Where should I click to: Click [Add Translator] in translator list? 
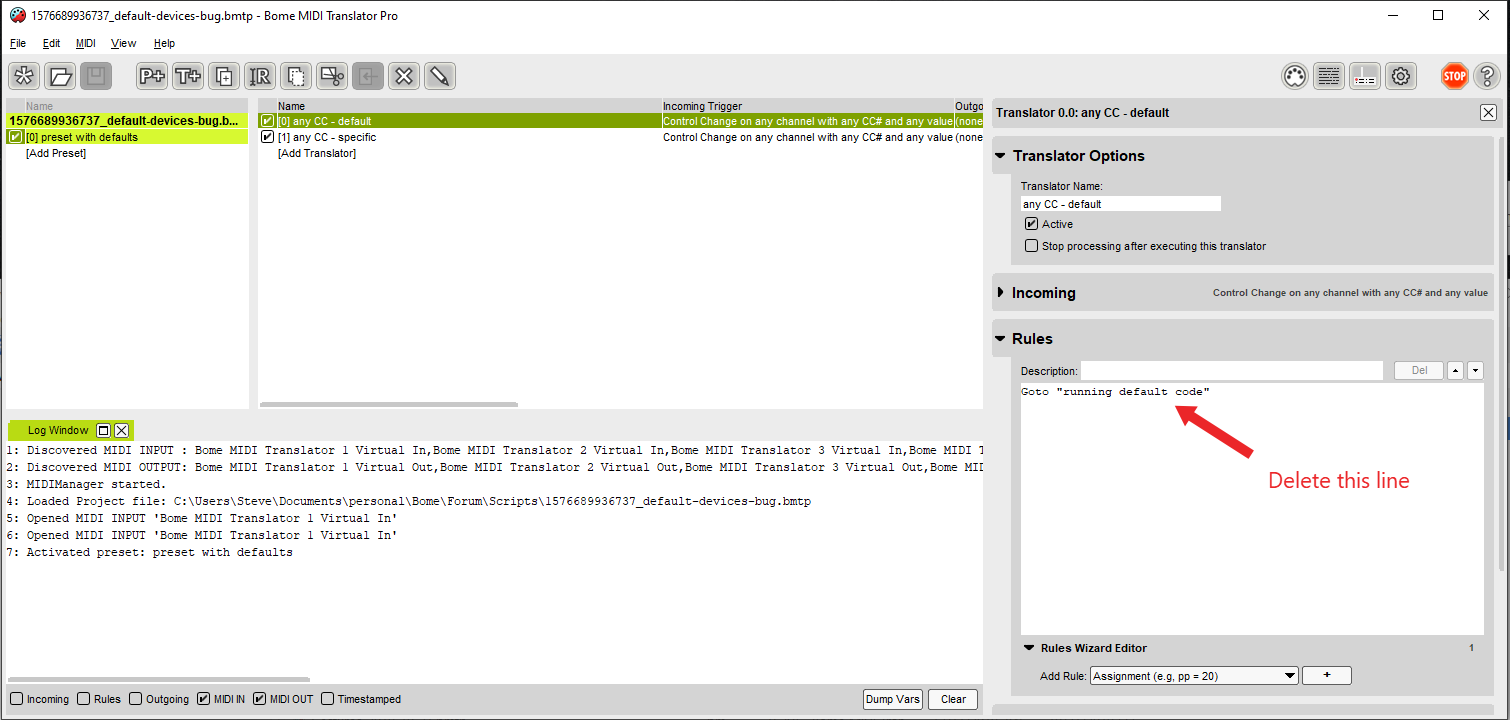coord(317,153)
